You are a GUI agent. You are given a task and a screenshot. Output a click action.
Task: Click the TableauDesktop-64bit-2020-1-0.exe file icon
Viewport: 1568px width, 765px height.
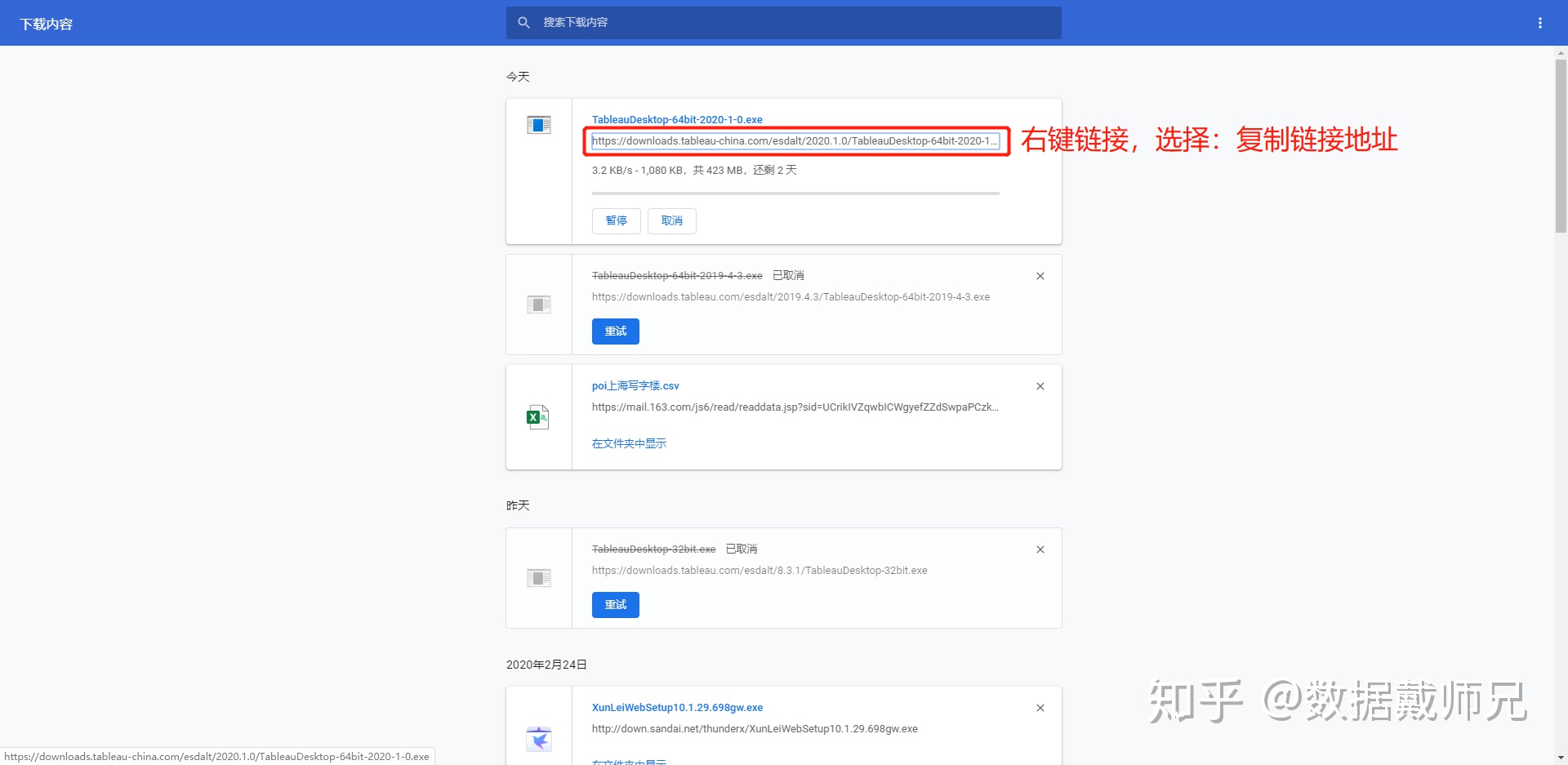tap(539, 125)
